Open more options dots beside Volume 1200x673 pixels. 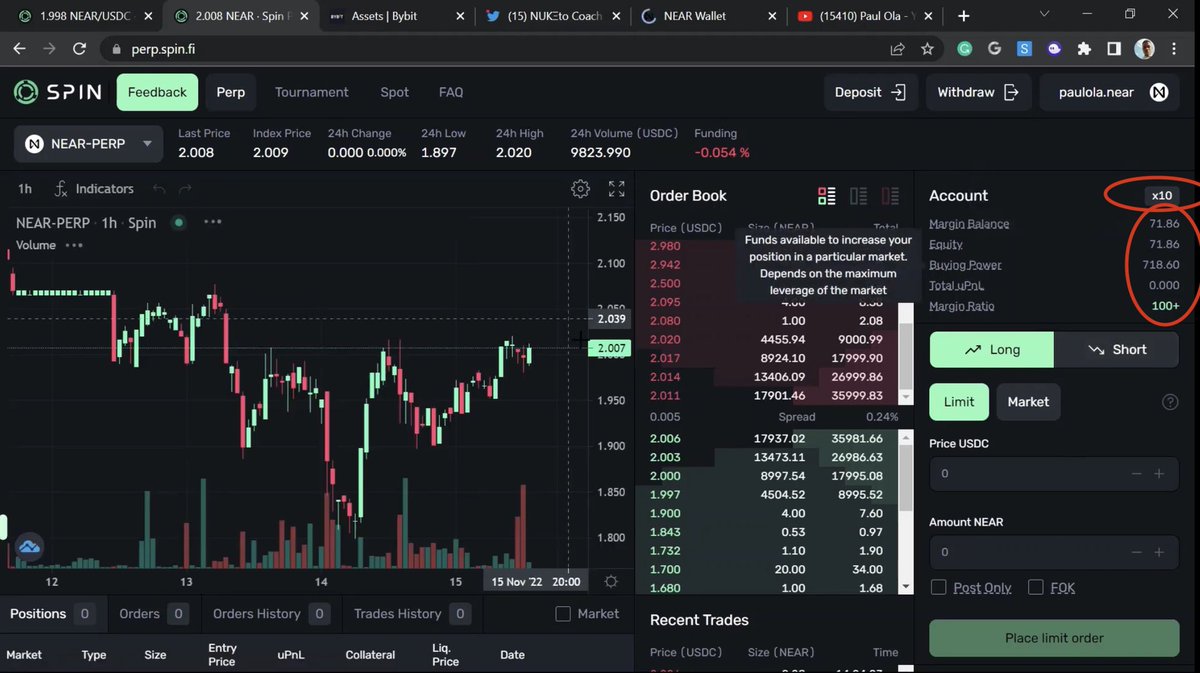click(x=75, y=245)
